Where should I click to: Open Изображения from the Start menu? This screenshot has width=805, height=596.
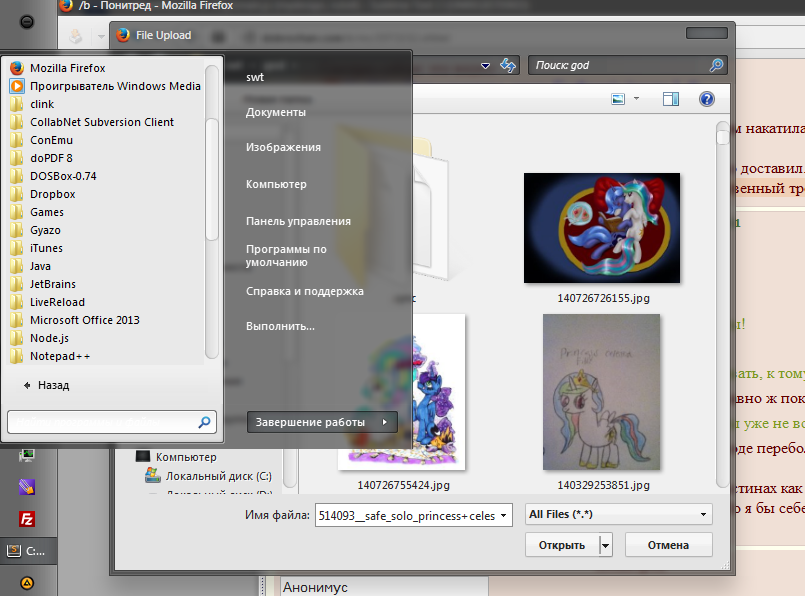pyautogui.click(x=283, y=147)
